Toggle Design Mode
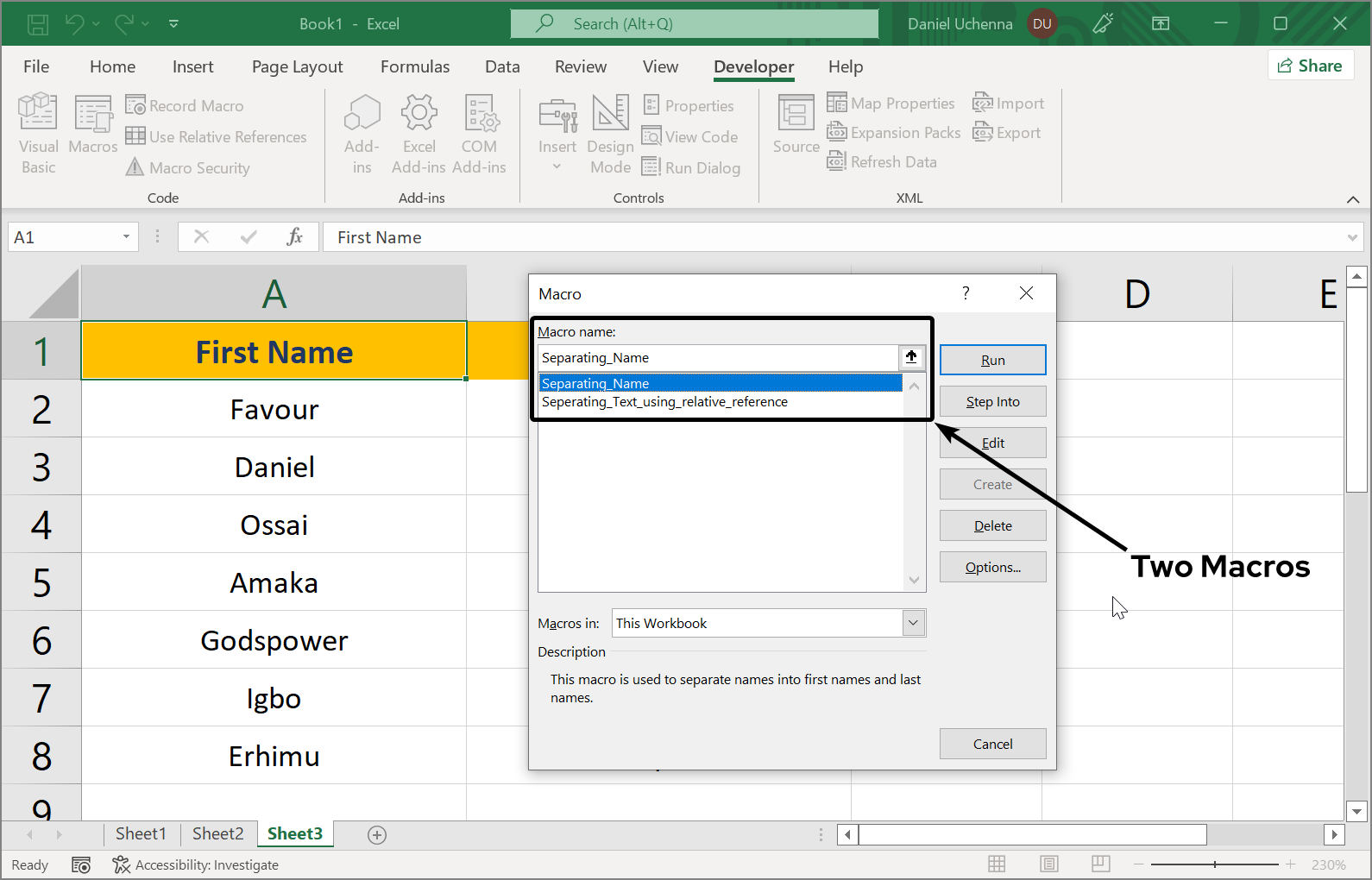Image resolution: width=1372 pixels, height=880 pixels. [610, 132]
